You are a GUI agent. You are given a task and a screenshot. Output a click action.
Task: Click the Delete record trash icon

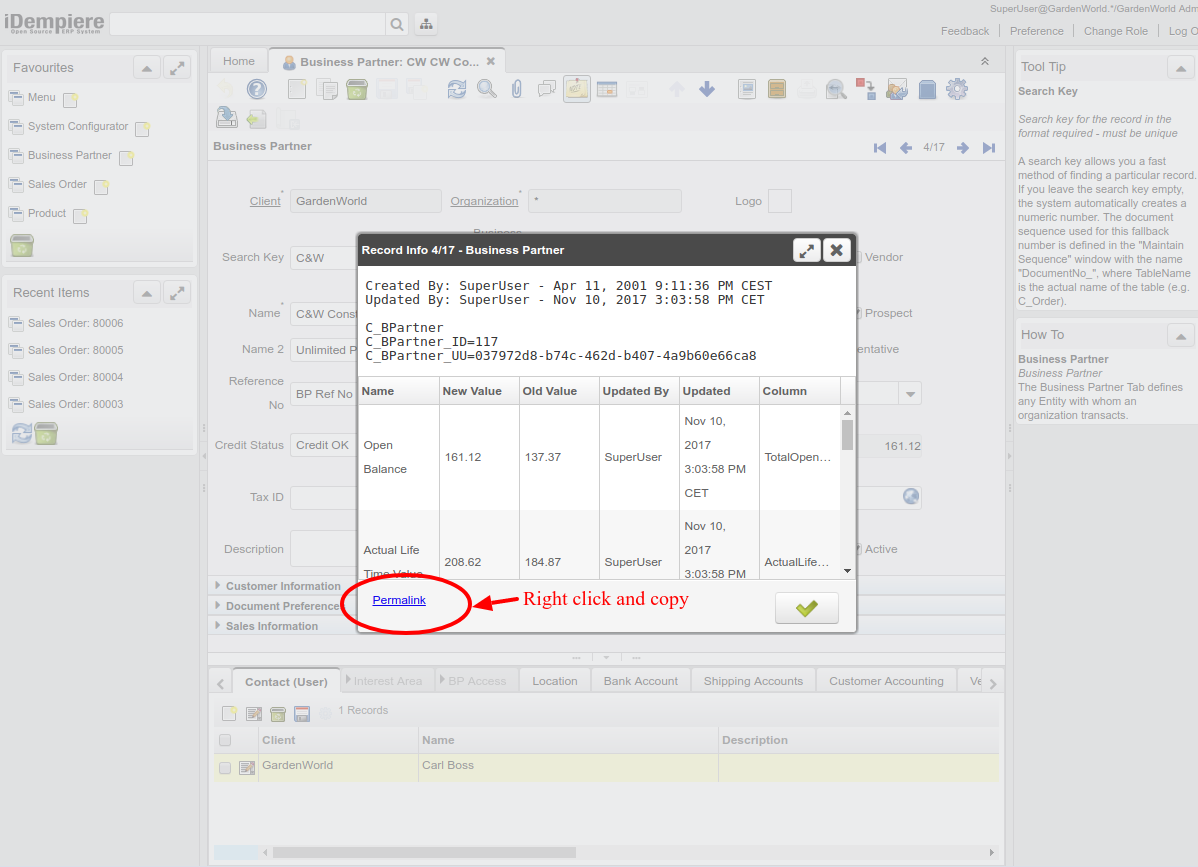[x=357, y=89]
